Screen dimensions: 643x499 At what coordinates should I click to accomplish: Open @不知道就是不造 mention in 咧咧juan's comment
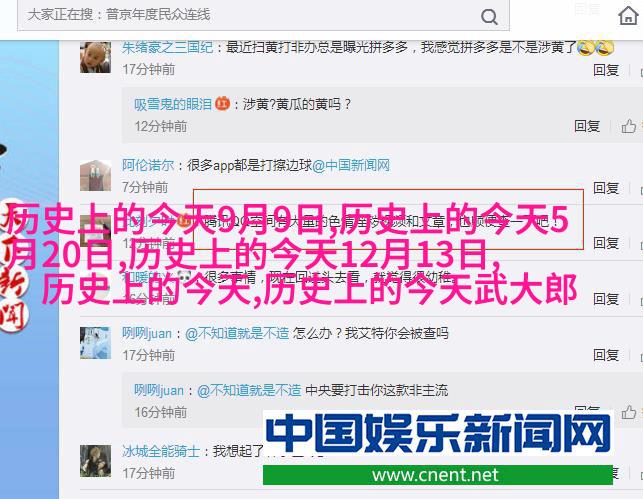pyautogui.click(x=237, y=333)
